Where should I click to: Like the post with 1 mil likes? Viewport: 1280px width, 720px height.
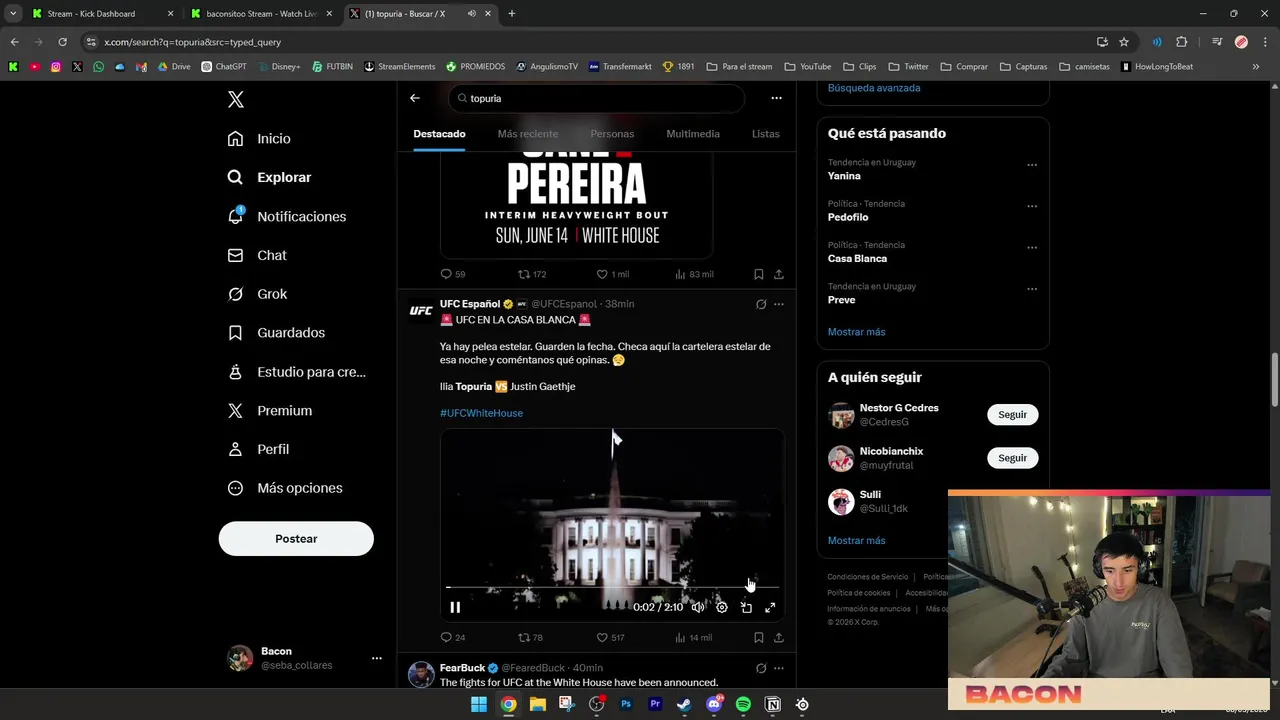[x=612, y=274]
